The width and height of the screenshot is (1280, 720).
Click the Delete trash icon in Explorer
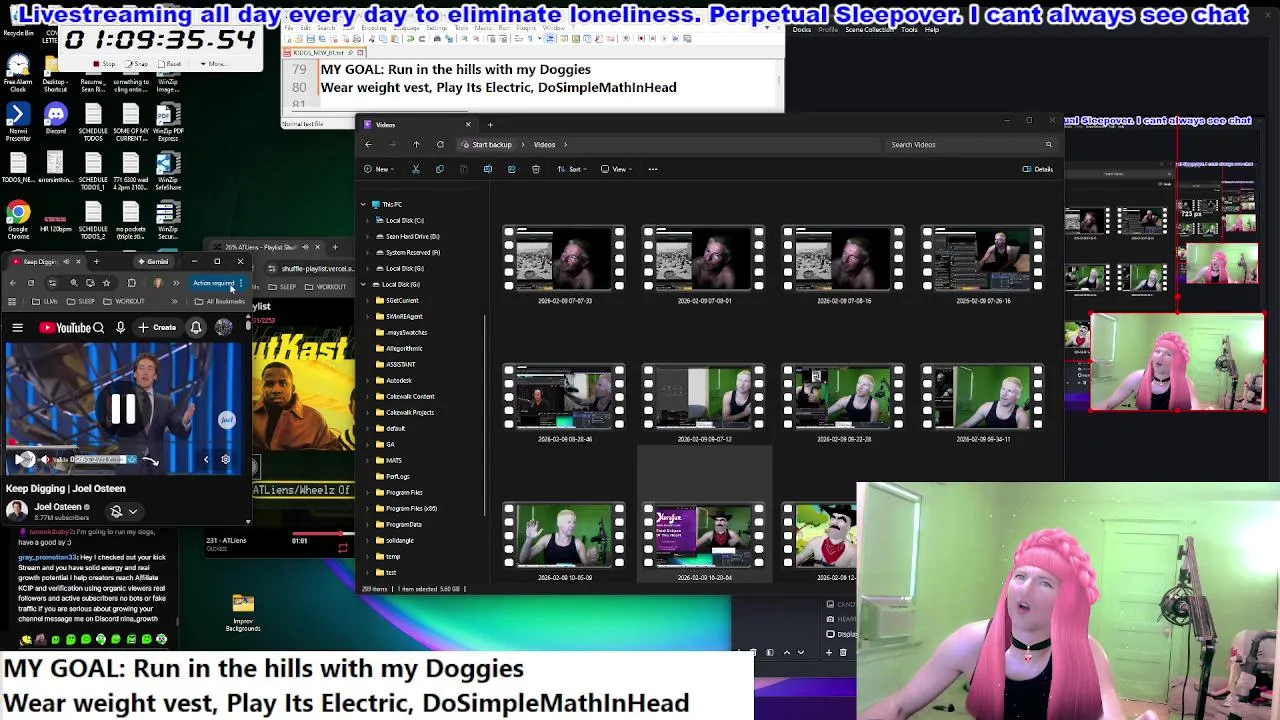point(536,169)
